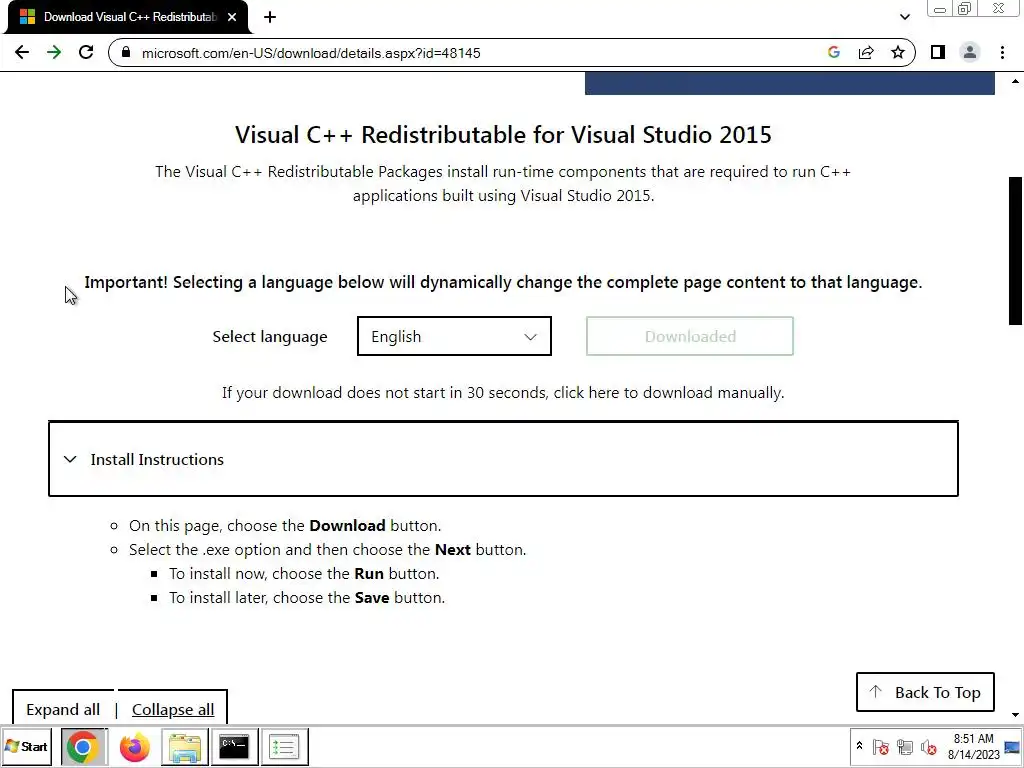Open File Explorer from the taskbar

185,746
